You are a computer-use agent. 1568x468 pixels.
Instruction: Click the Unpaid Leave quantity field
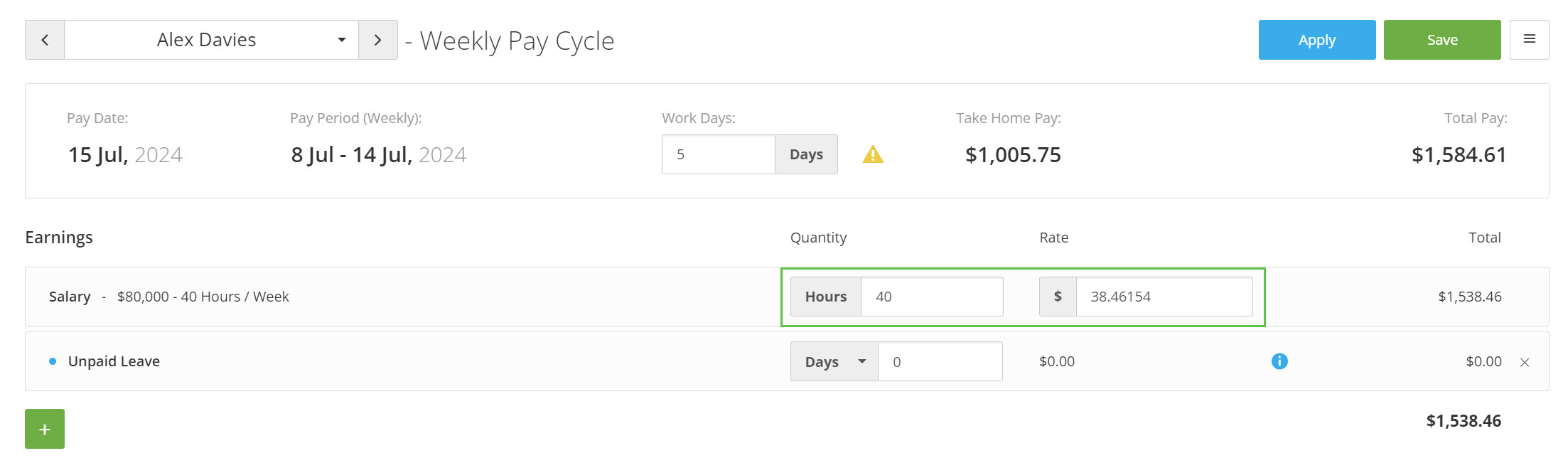[940, 361]
